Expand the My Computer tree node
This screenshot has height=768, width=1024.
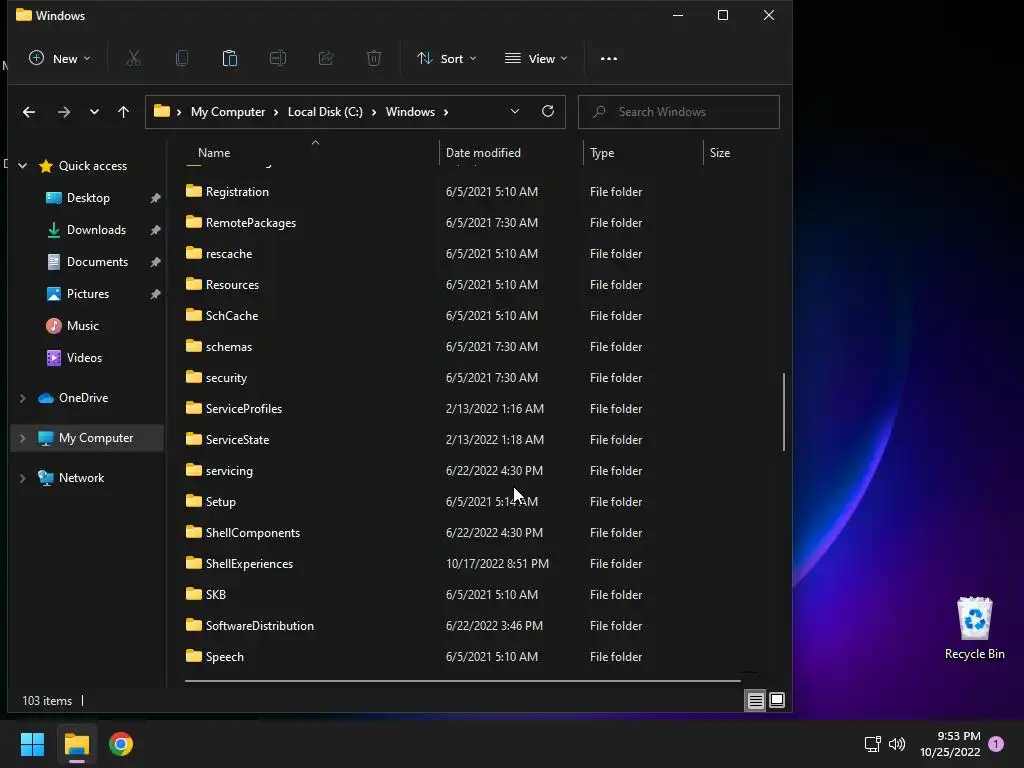23,438
